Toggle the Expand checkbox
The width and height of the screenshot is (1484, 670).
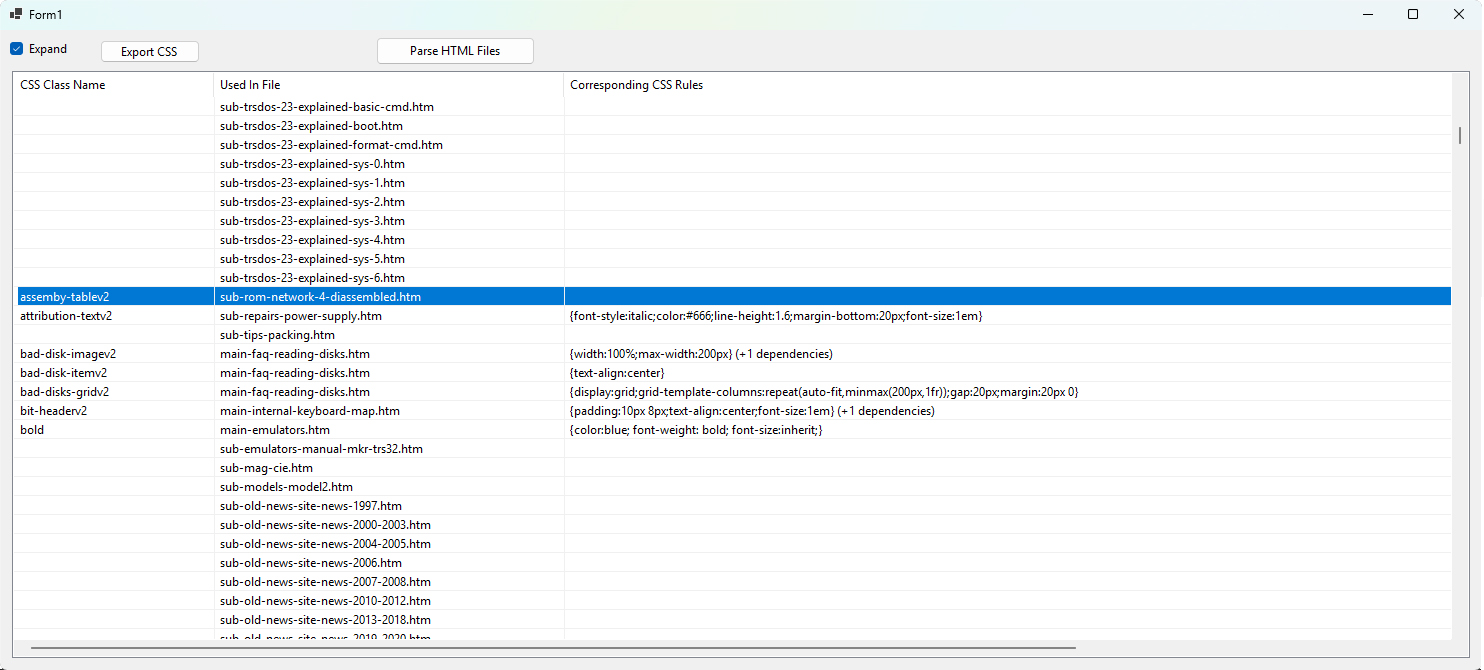coord(17,49)
